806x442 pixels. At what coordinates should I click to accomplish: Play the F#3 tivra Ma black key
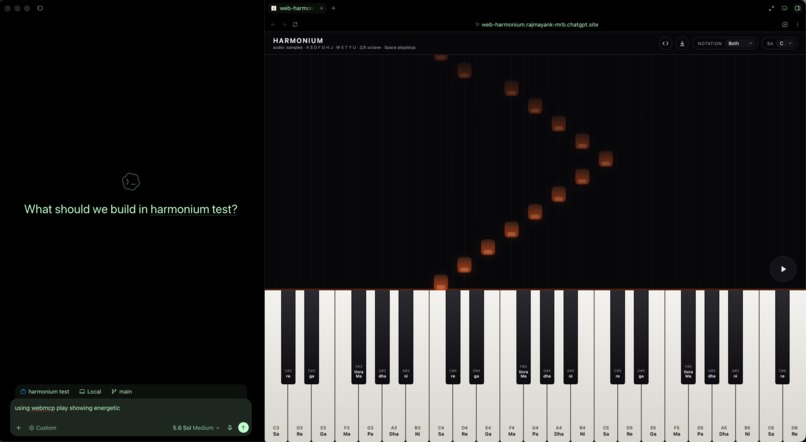(x=359, y=337)
